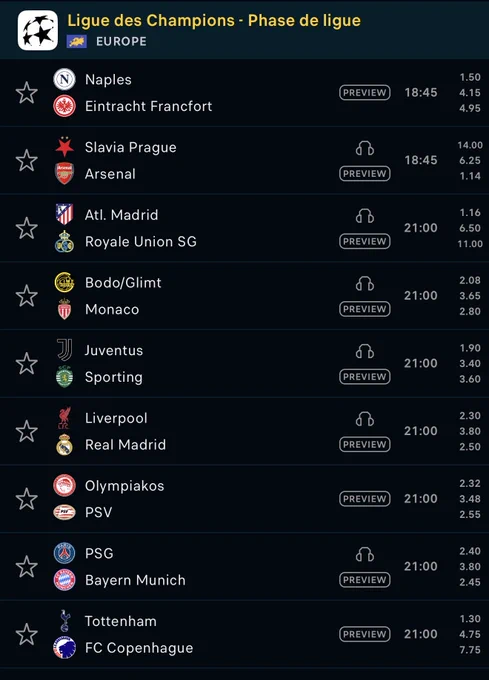Select the 1.14 odds for Arsenal win
489x680 pixels.
click(x=470, y=176)
